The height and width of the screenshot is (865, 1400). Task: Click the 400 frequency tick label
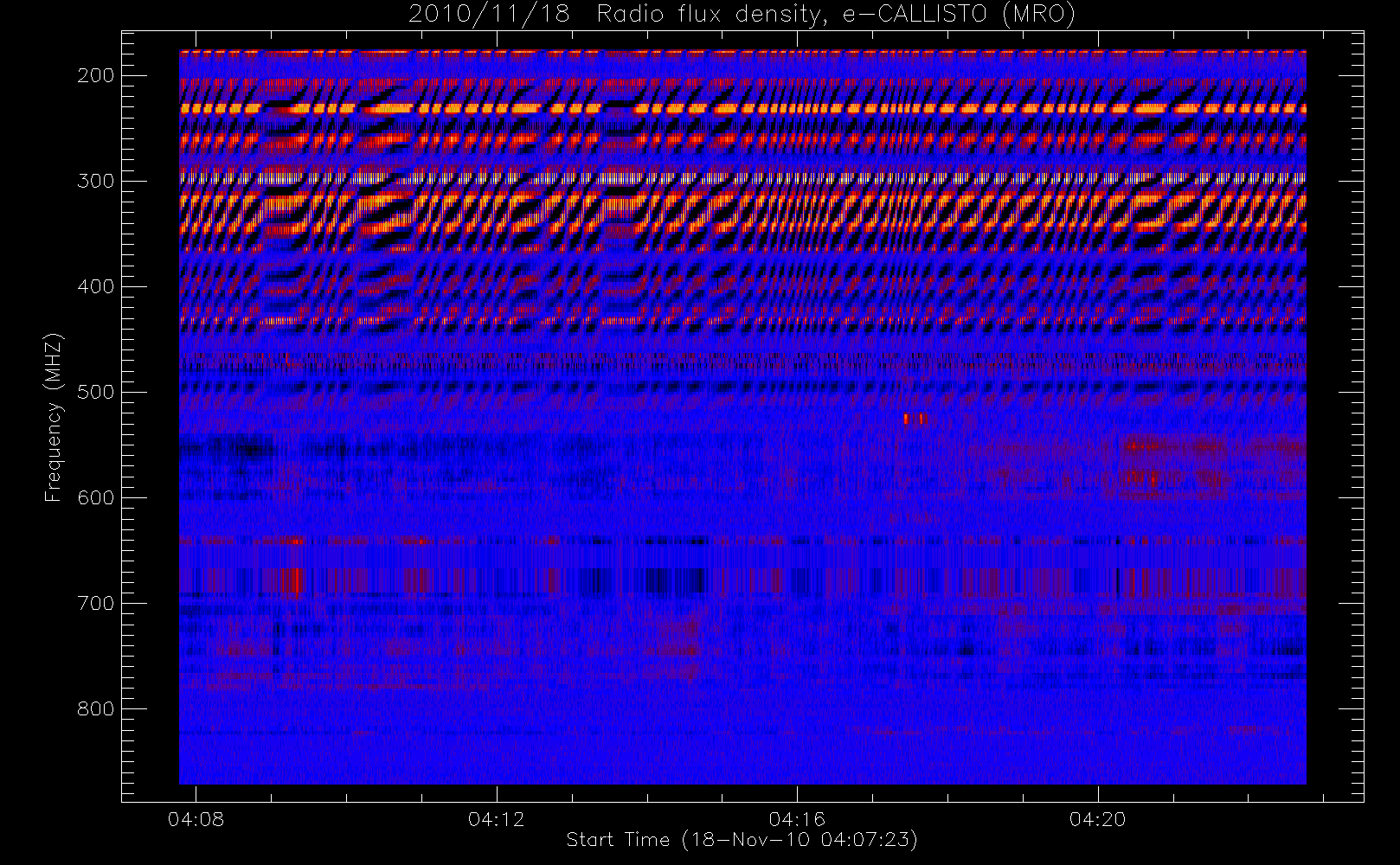tap(96, 286)
